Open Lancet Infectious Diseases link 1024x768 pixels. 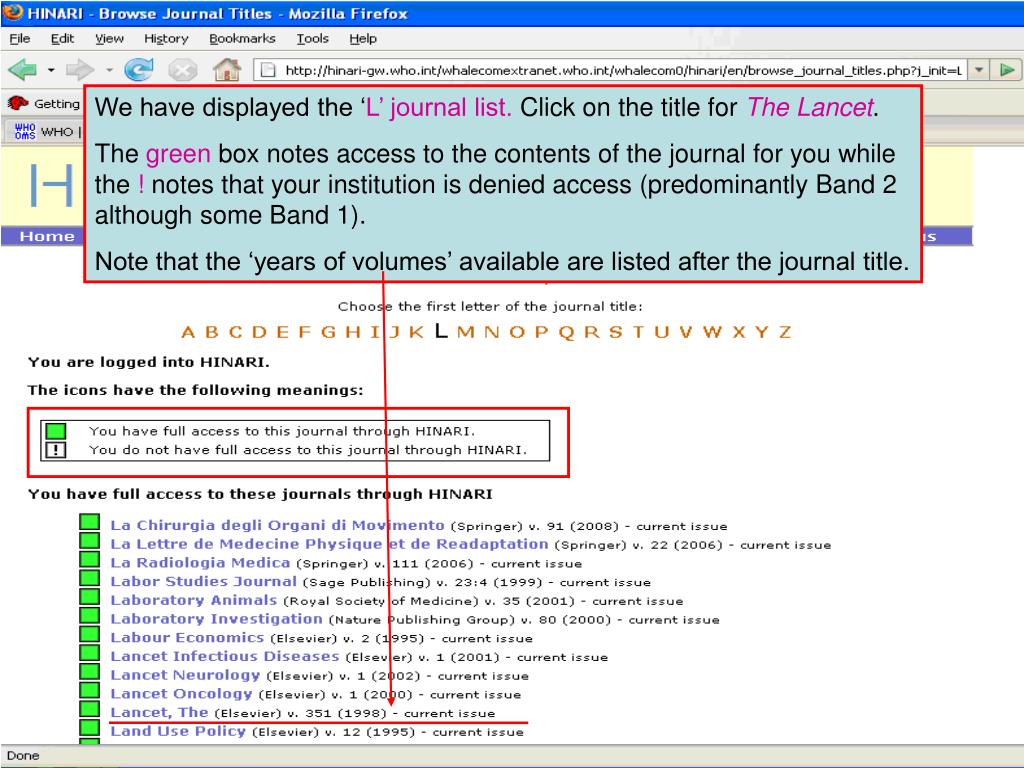pos(225,656)
